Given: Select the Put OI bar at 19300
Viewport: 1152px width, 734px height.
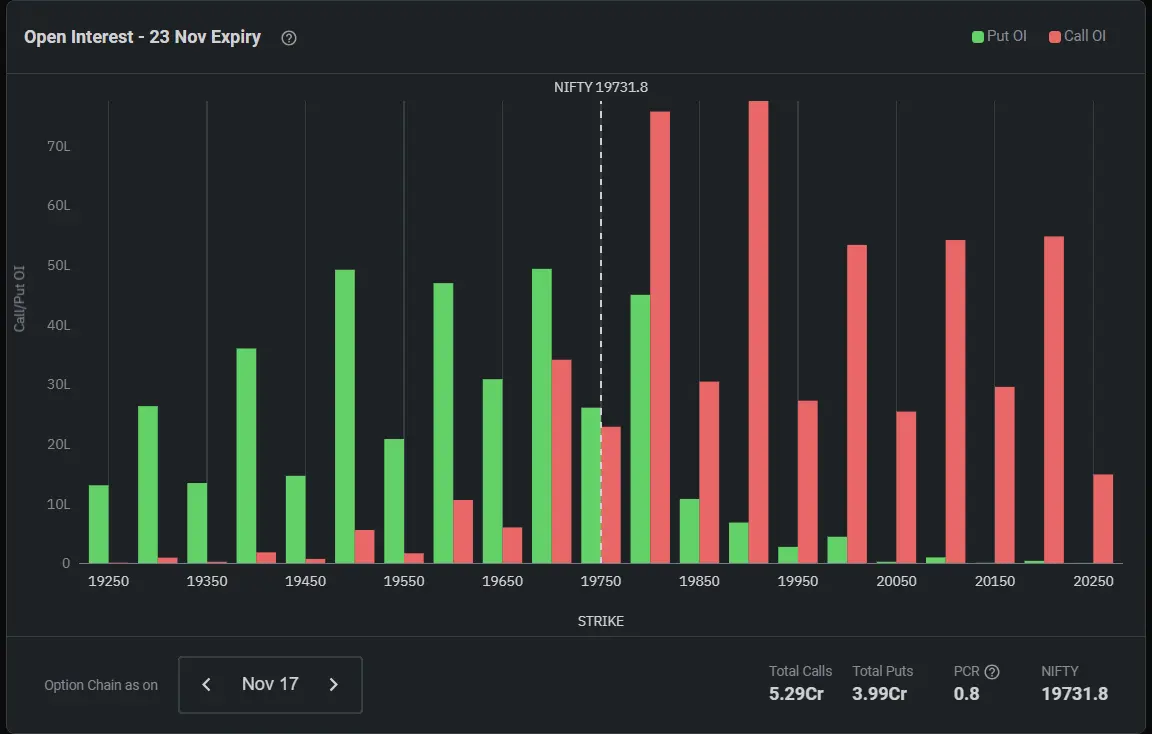Looking at the screenshot, I should point(148,485).
